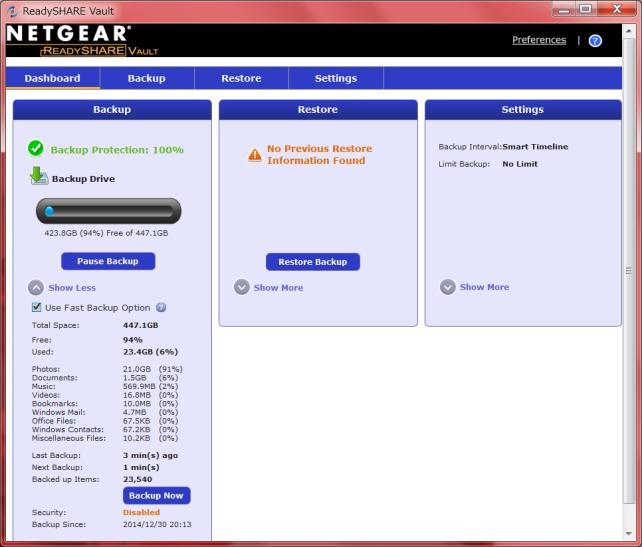The image size is (642, 547).
Task: Click the Disabled security status
Action: pos(141,512)
